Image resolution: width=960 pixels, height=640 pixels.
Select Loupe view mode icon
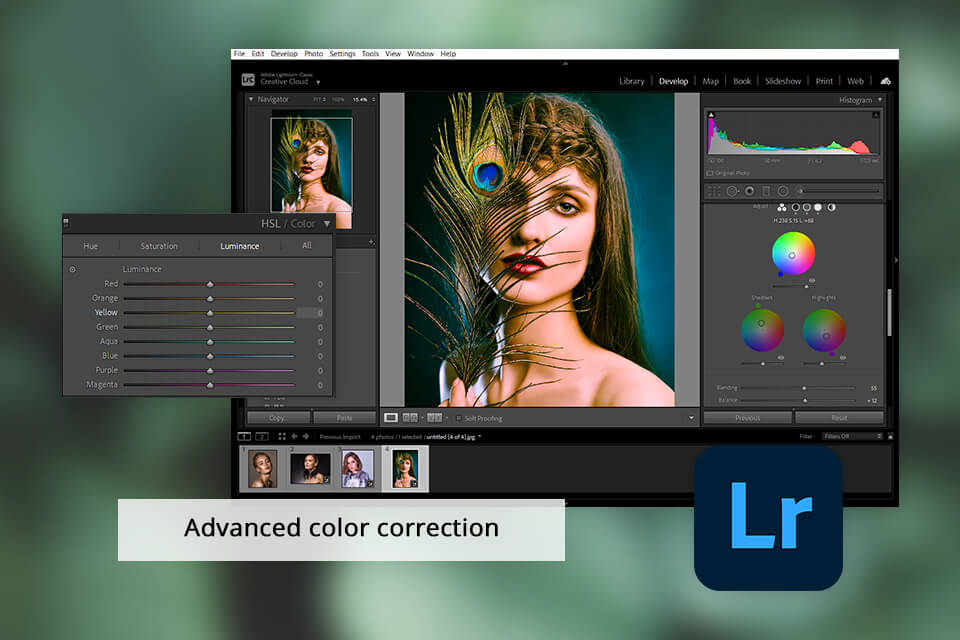point(391,418)
